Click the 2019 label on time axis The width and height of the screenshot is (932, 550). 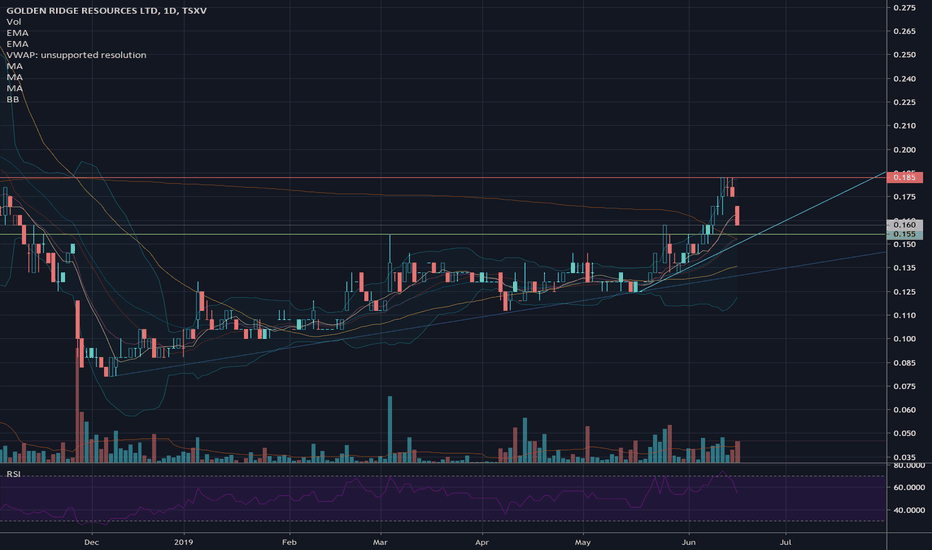point(184,542)
